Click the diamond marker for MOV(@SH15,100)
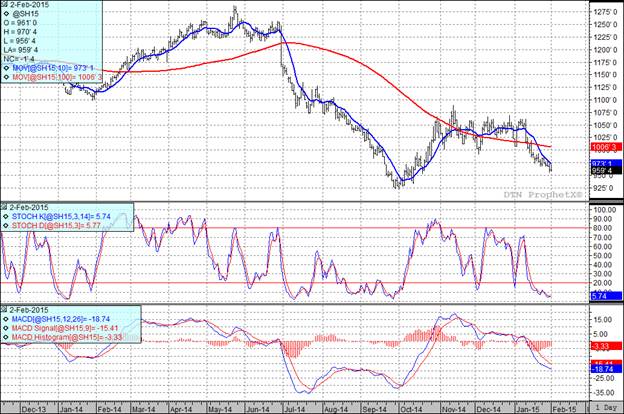Image resolution: width=624 pixels, height=414 pixels. pyautogui.click(x=7, y=77)
